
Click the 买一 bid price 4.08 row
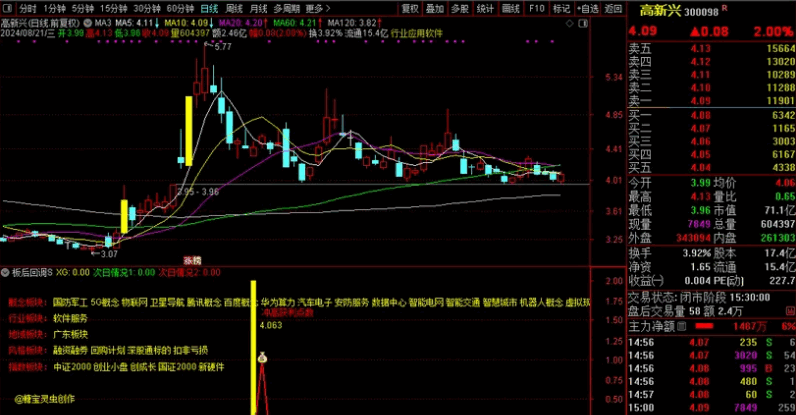click(712, 115)
